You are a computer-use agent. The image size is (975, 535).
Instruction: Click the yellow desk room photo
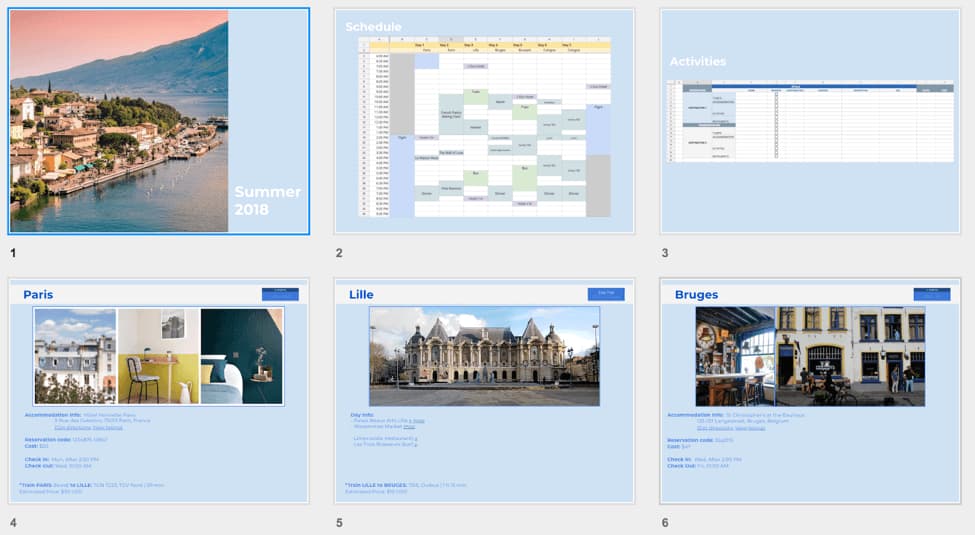click(158, 356)
